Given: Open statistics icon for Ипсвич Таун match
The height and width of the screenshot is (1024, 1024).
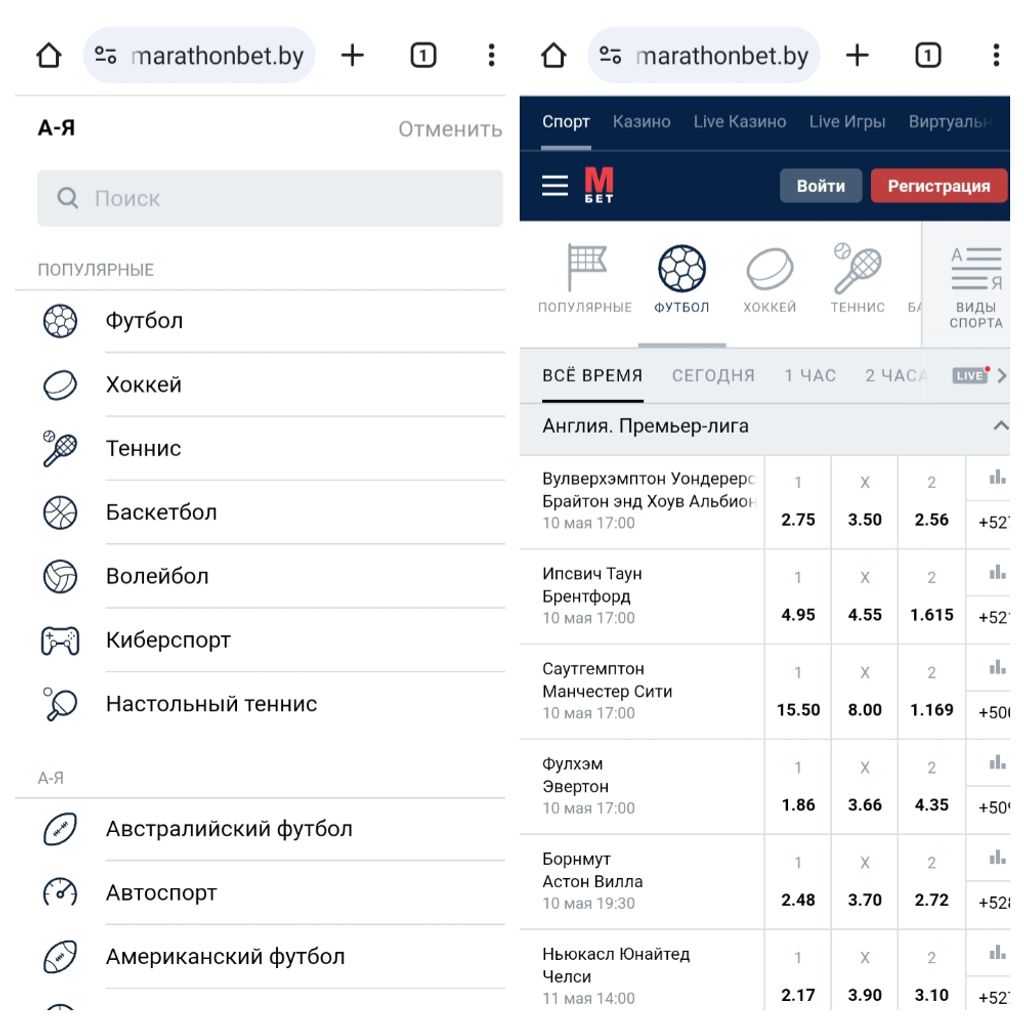Looking at the screenshot, I should click(997, 573).
